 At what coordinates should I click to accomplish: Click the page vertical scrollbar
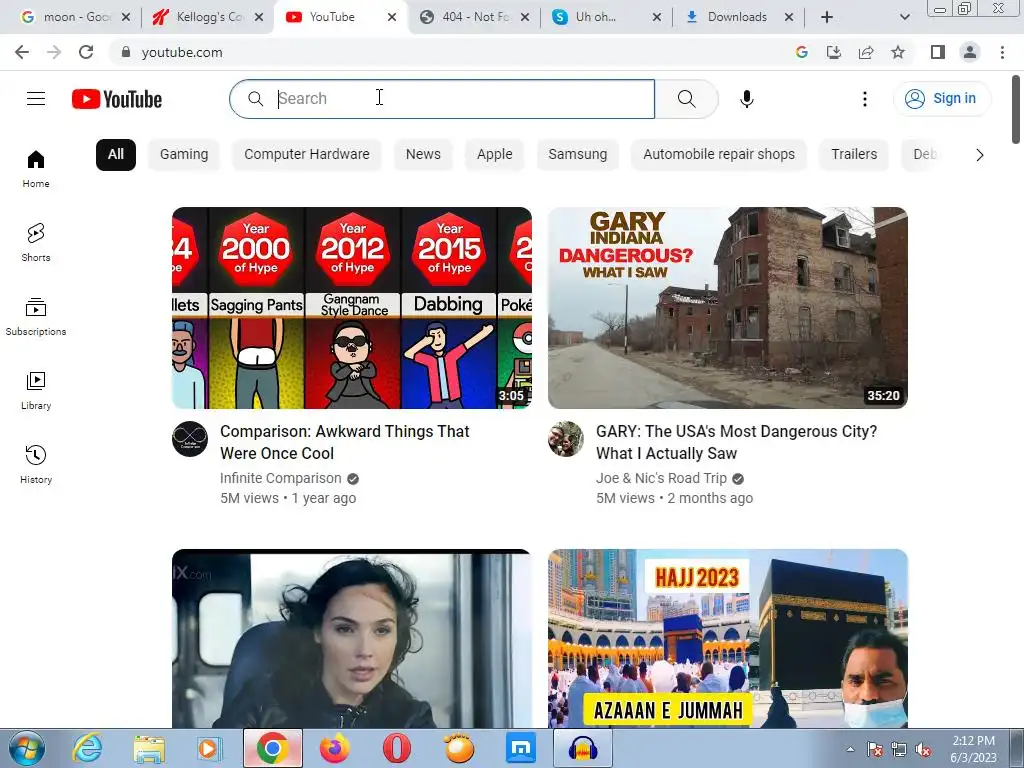click(1016, 109)
